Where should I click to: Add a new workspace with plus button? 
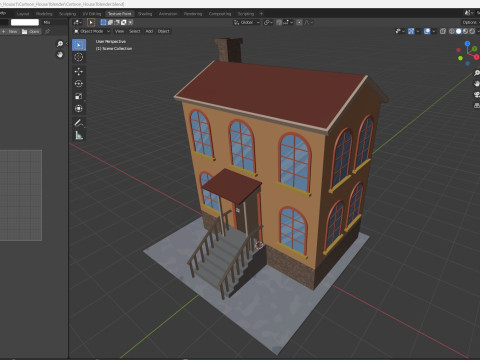(261, 14)
